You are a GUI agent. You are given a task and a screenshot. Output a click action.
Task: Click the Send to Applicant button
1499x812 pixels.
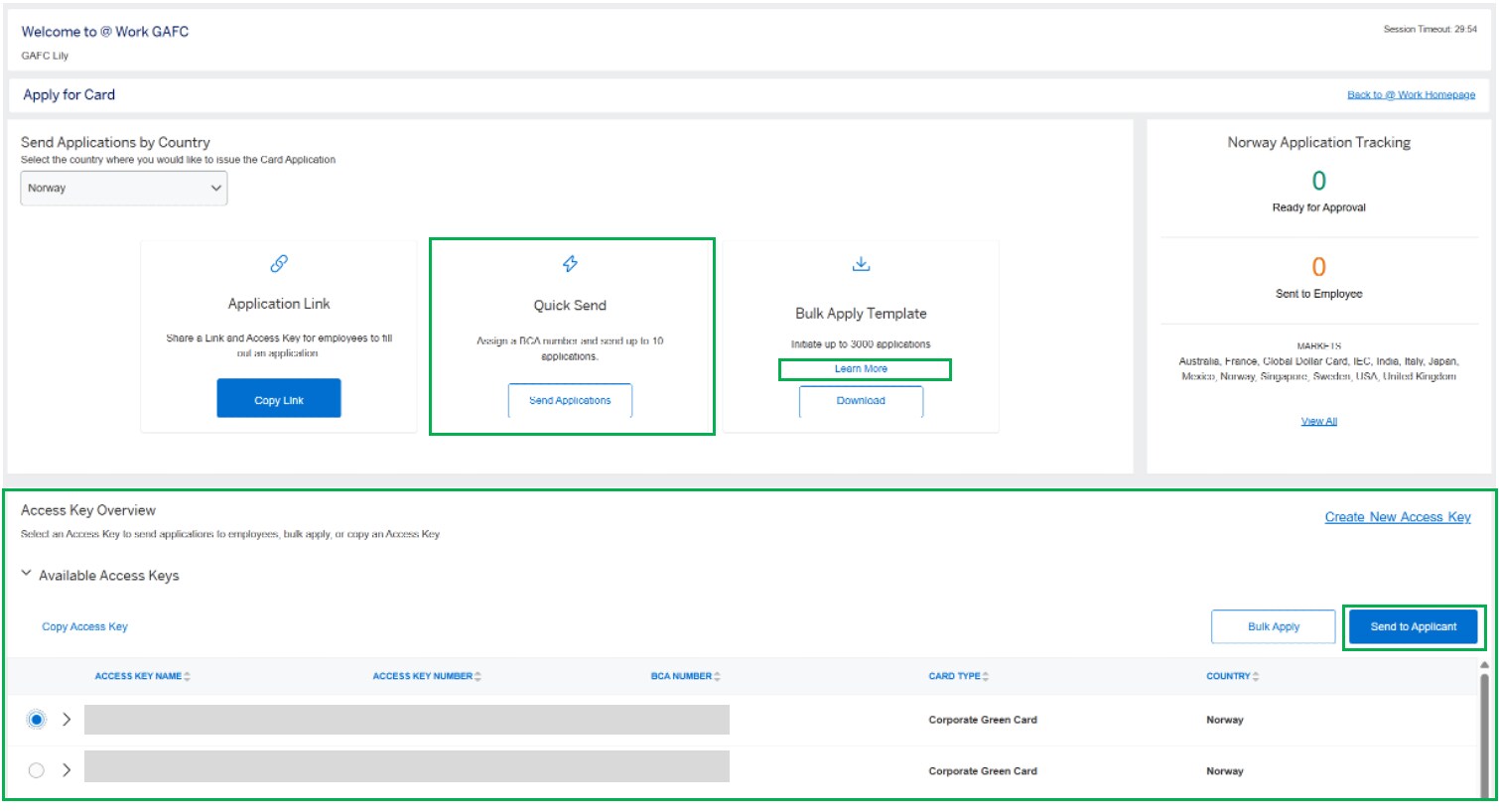[1414, 626]
